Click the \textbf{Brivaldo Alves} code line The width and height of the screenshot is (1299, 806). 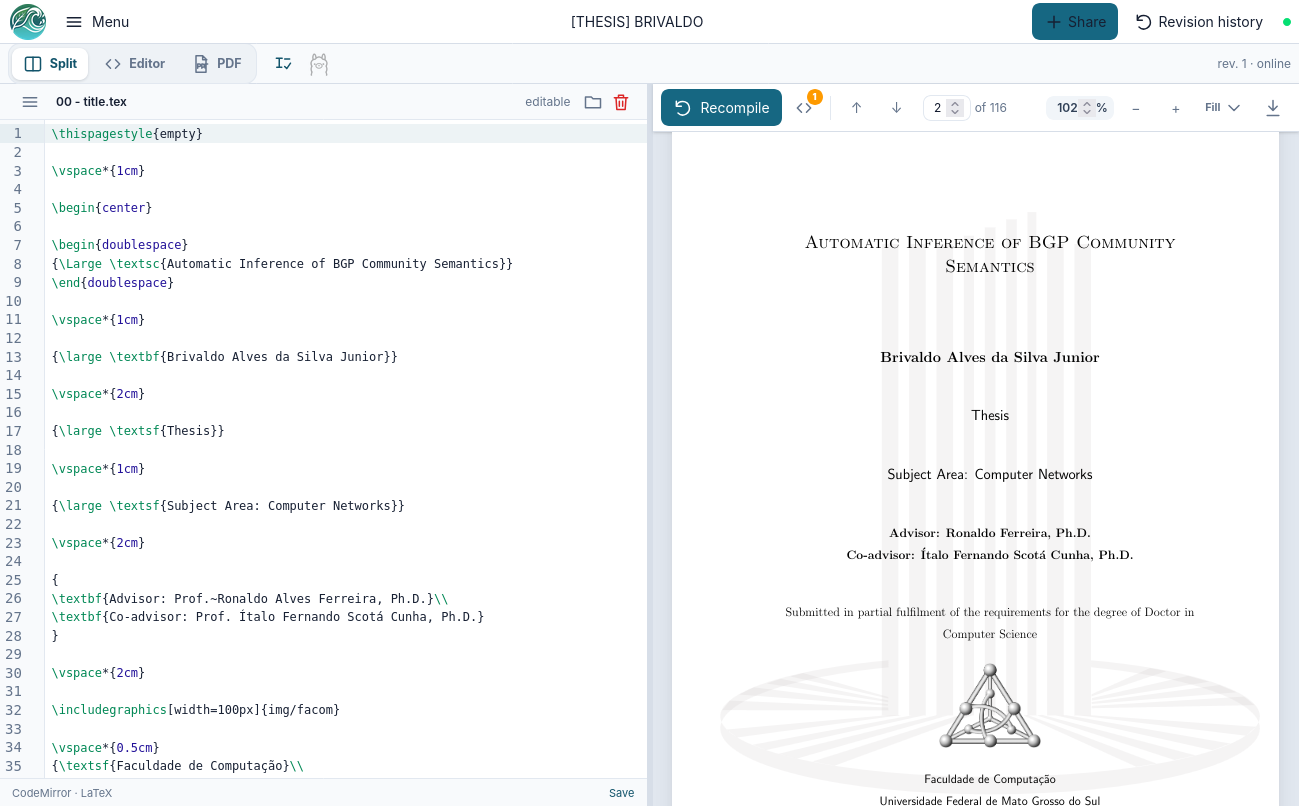[x=225, y=357]
